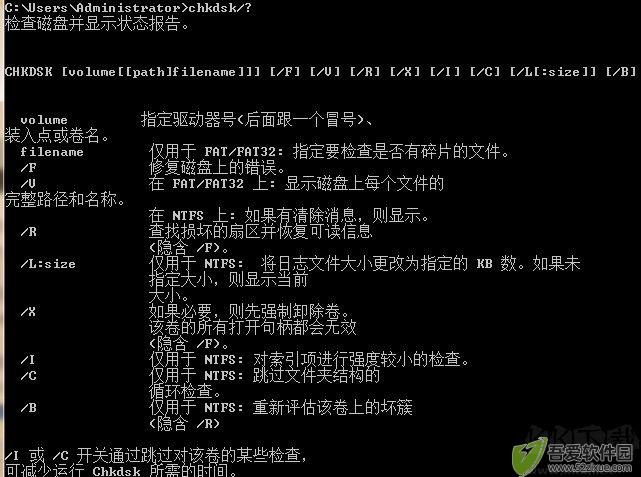Click the [/L[:size]] token in syntax line
This screenshot has width=641, height=477.
point(553,72)
